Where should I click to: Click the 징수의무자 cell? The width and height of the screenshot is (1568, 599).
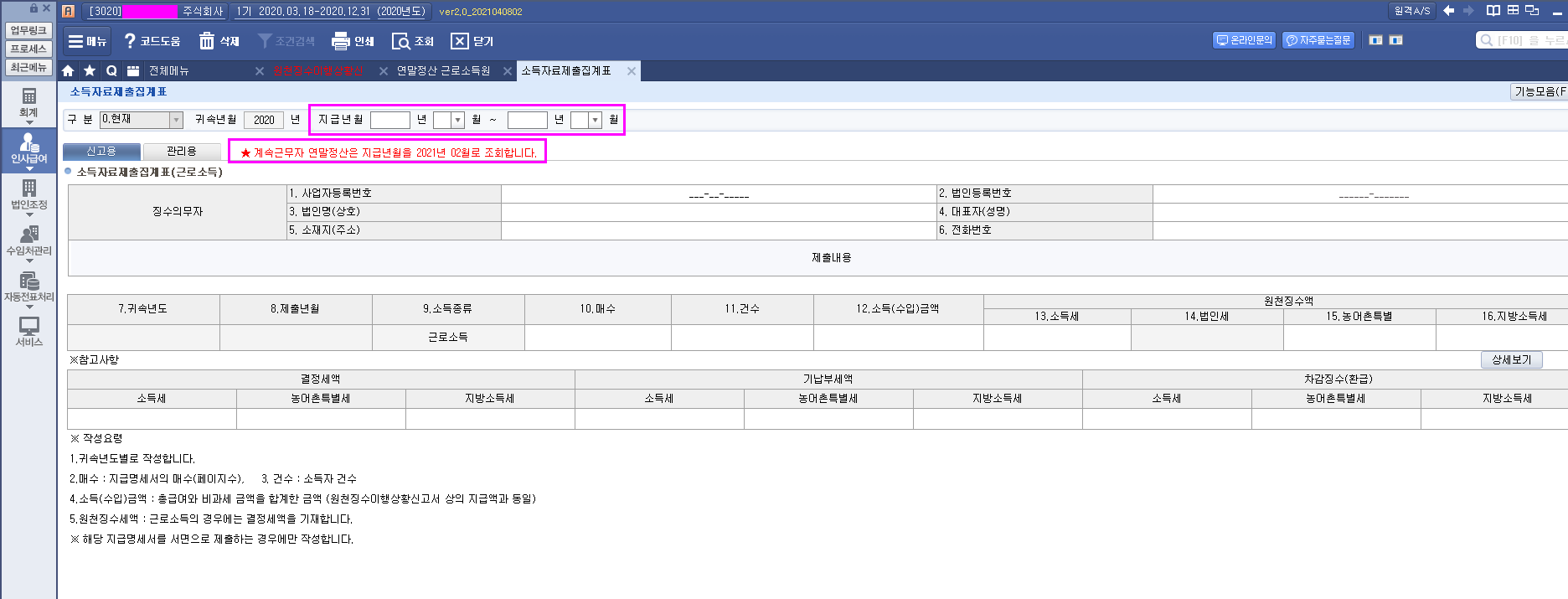point(178,212)
